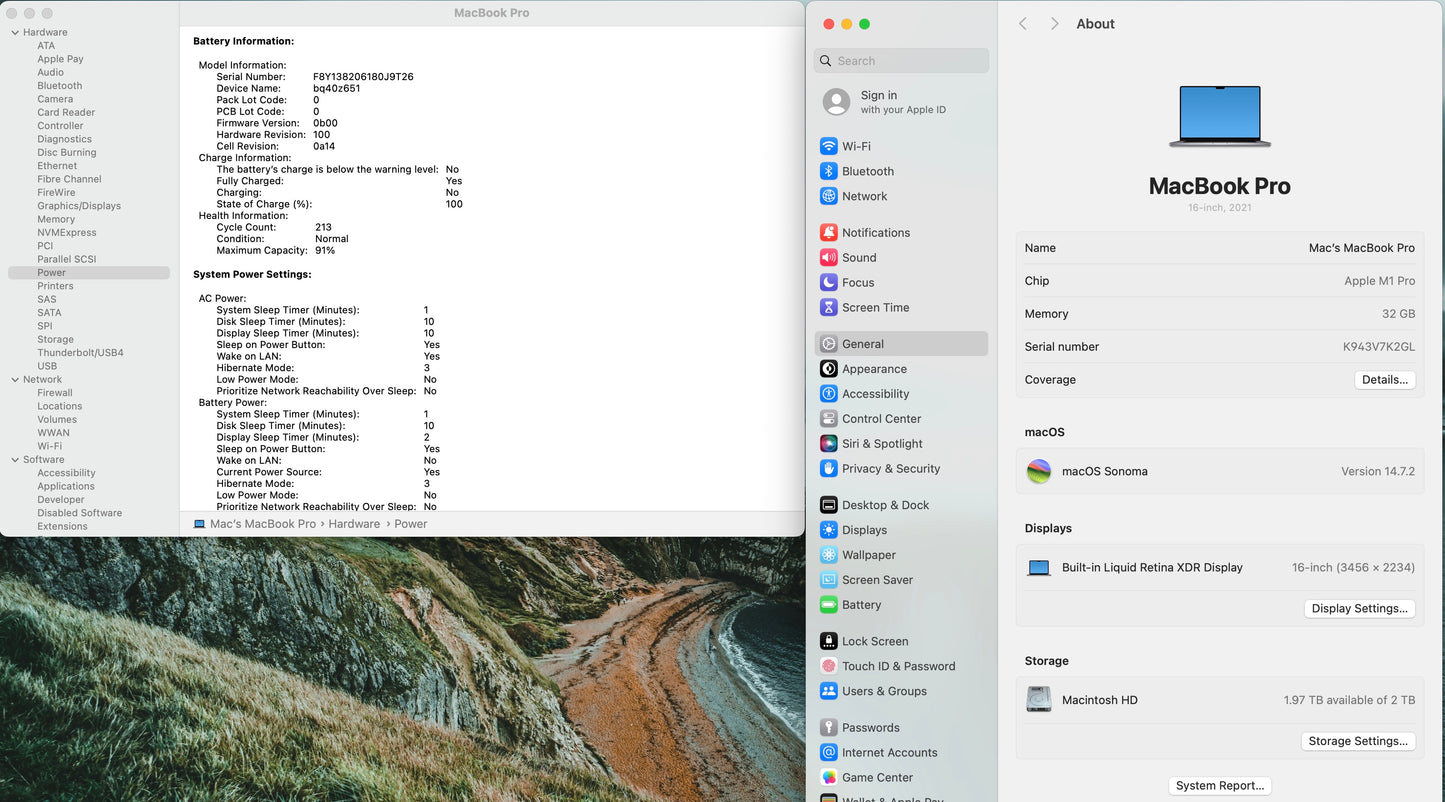Select the Focus moon icon
The height and width of the screenshot is (802, 1445).
(828, 283)
